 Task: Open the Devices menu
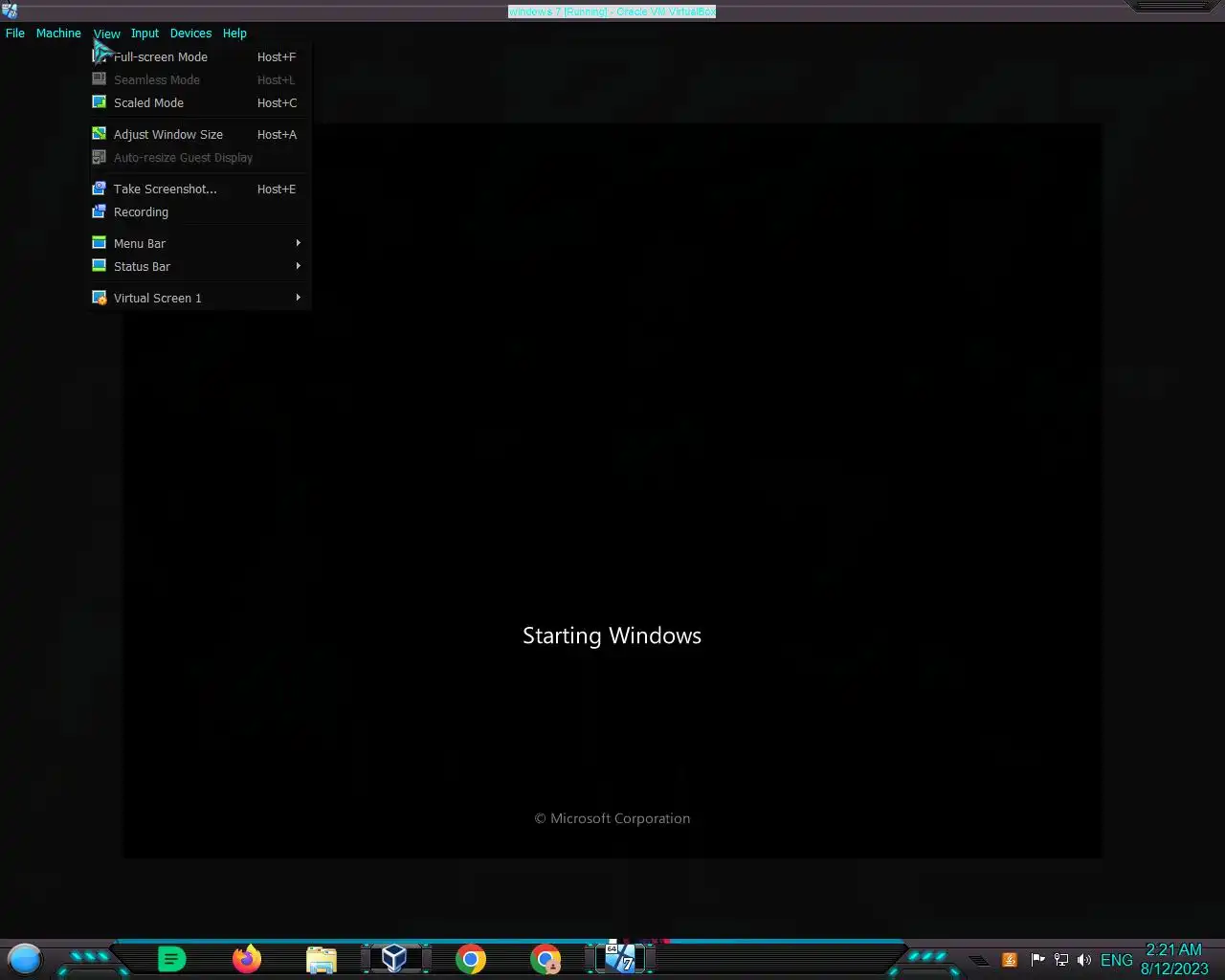coord(190,33)
